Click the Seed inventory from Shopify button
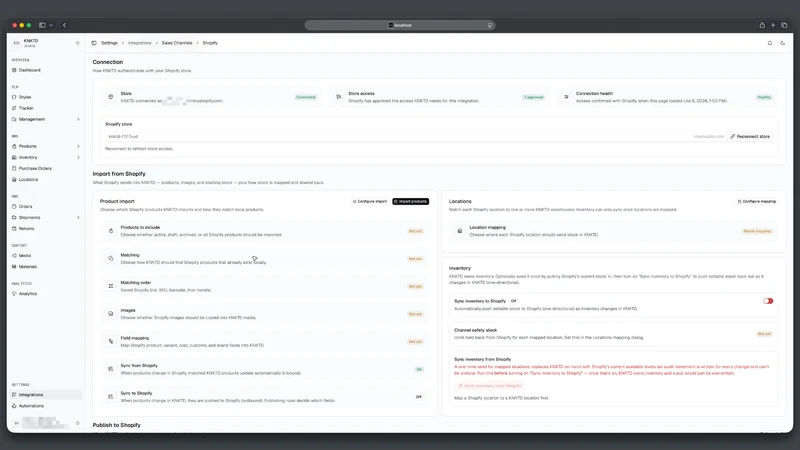Image resolution: width=800 pixels, height=450 pixels. point(490,386)
